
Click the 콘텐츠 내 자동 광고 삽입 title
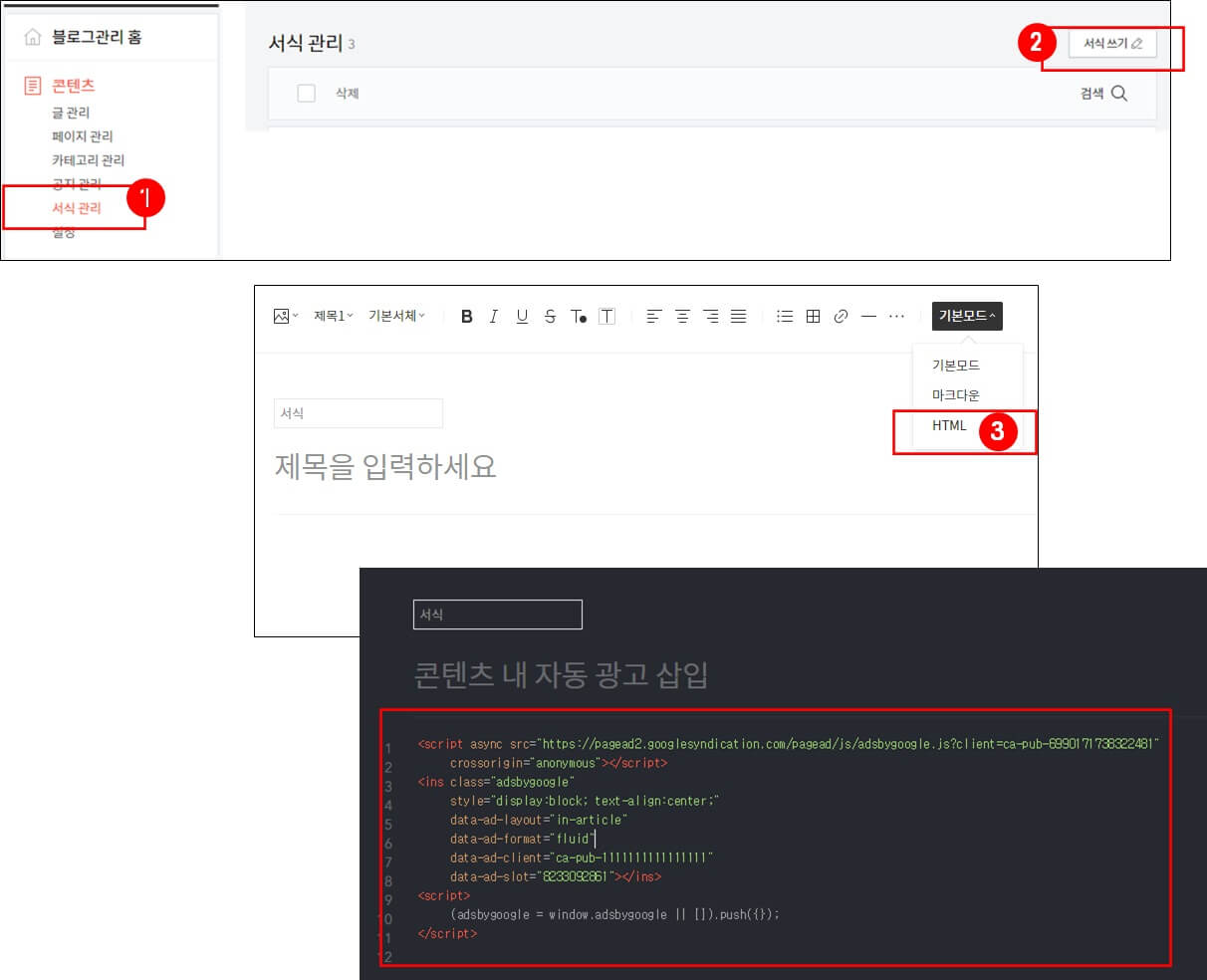(561, 674)
